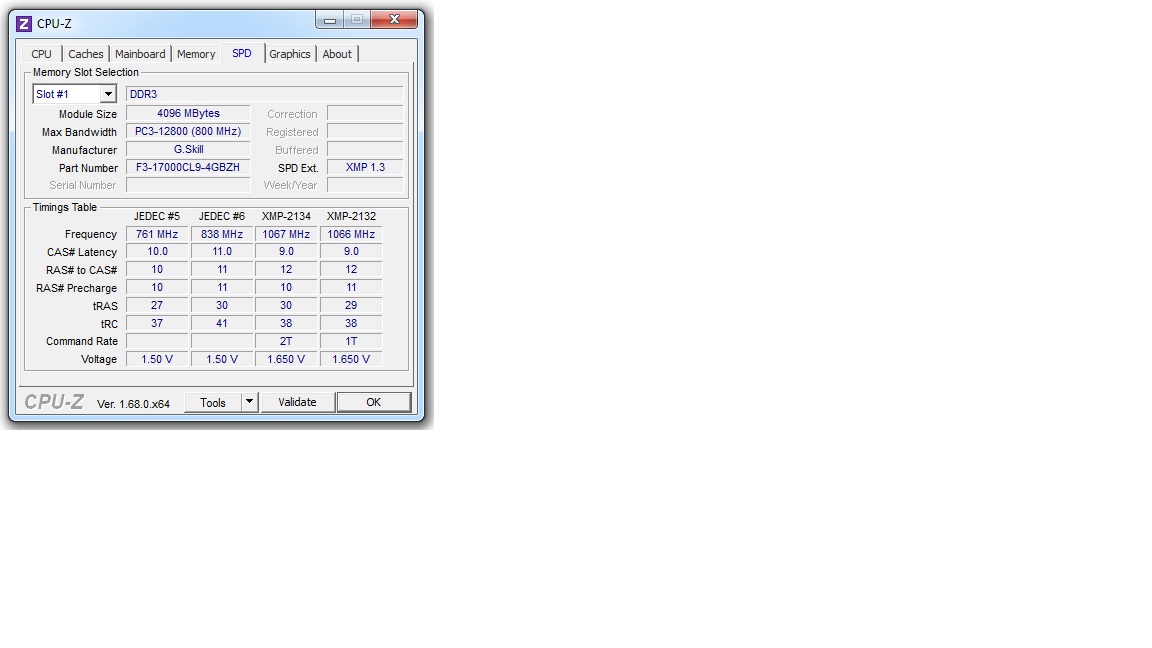Viewport: 1152px width, 648px height.
Task: Go to the Memory tab
Action: (196, 54)
